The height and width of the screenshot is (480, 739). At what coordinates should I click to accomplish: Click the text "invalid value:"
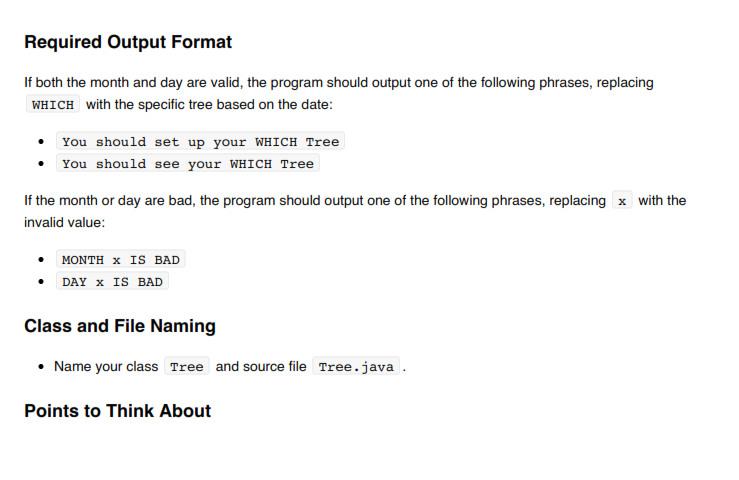tap(65, 223)
